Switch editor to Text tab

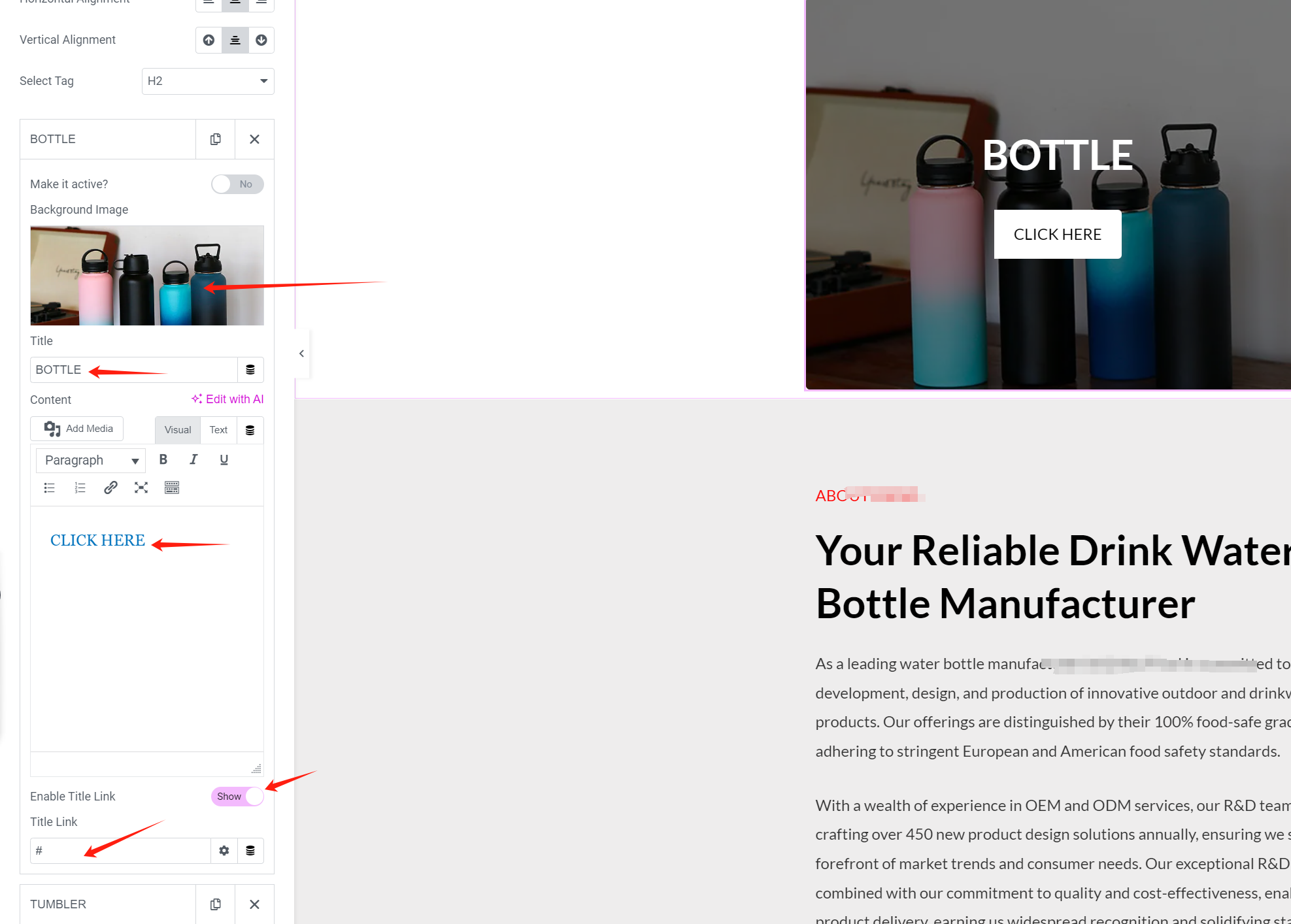coord(218,430)
